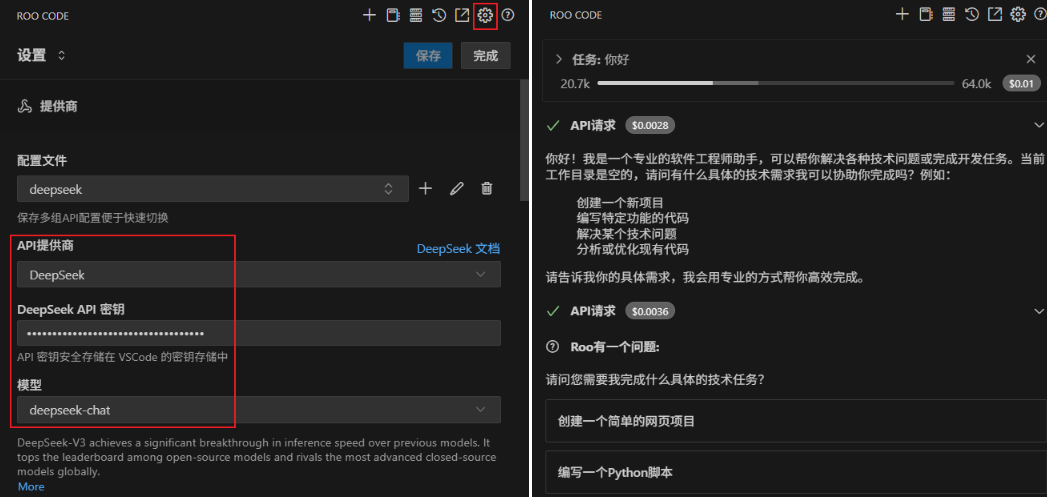Click the plus new task icon in right panel
This screenshot has width=1047, height=497.
tap(902, 15)
